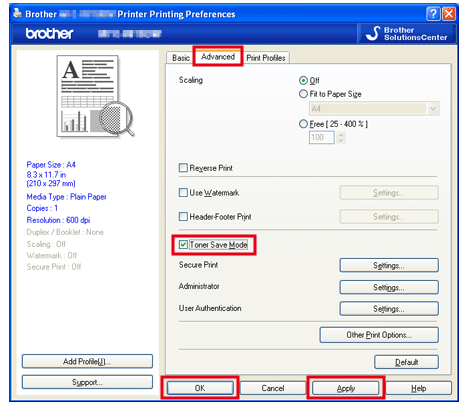The image size is (464, 408).
Task: Disable the Toner Save Mode checkbox
Action: coord(183,245)
